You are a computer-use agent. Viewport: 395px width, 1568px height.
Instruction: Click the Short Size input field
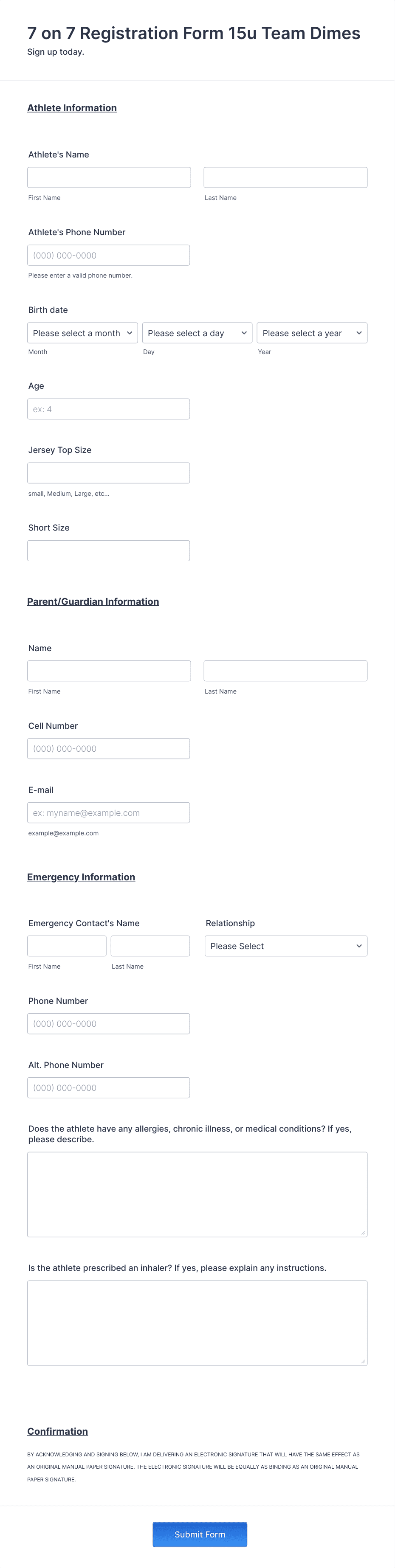tap(108, 550)
